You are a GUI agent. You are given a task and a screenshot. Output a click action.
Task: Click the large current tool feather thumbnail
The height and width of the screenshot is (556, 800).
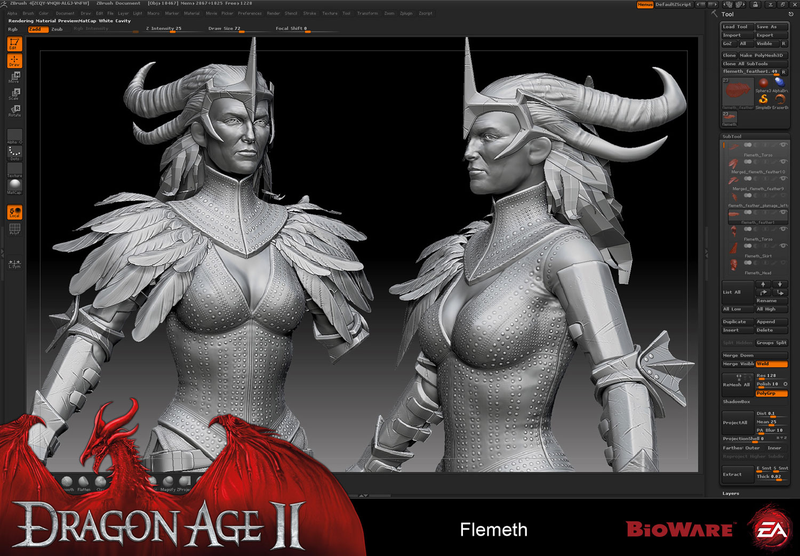pos(738,93)
